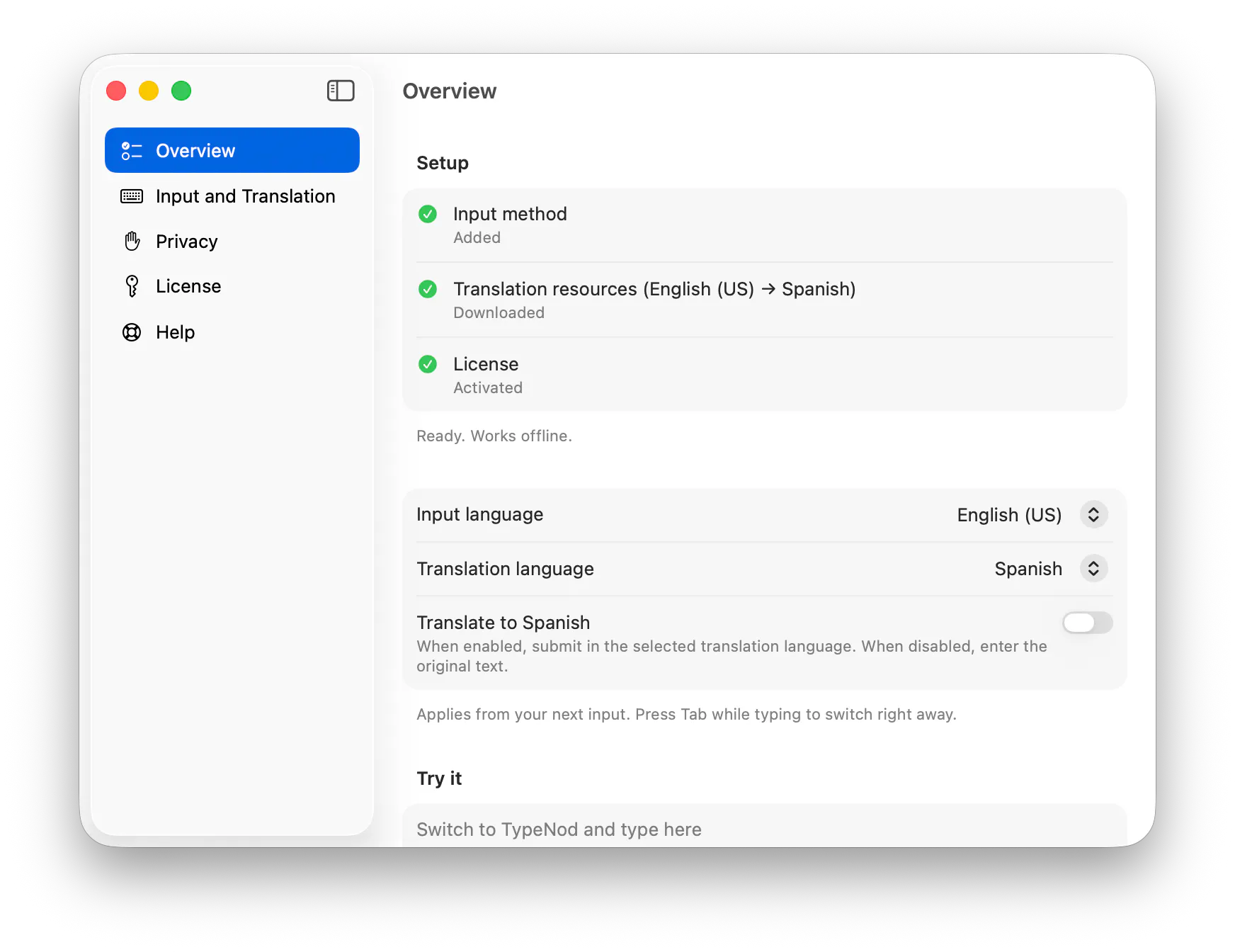This screenshot has width=1235, height=952.
Task: Select the Overview sidebar item
Action: point(232,150)
